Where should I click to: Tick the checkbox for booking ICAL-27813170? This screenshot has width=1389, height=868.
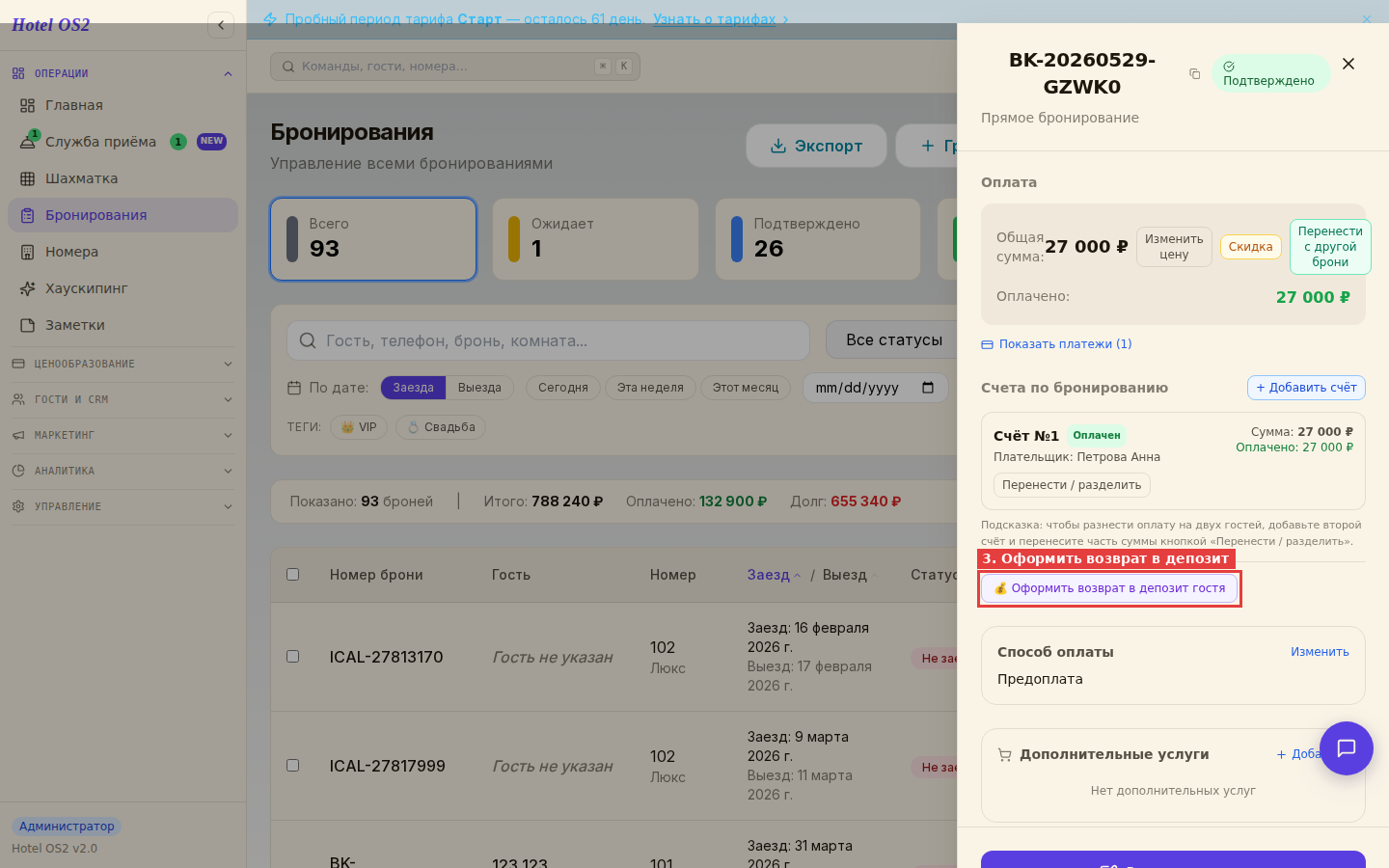[x=293, y=657]
